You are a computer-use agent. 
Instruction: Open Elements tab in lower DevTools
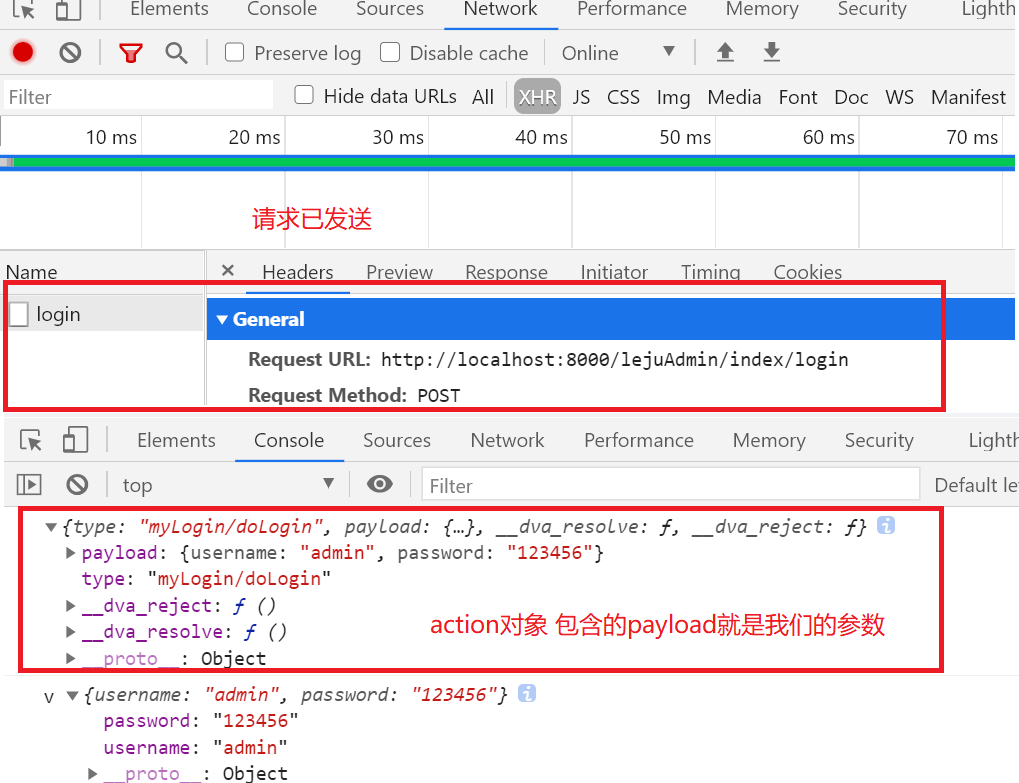tap(176, 440)
